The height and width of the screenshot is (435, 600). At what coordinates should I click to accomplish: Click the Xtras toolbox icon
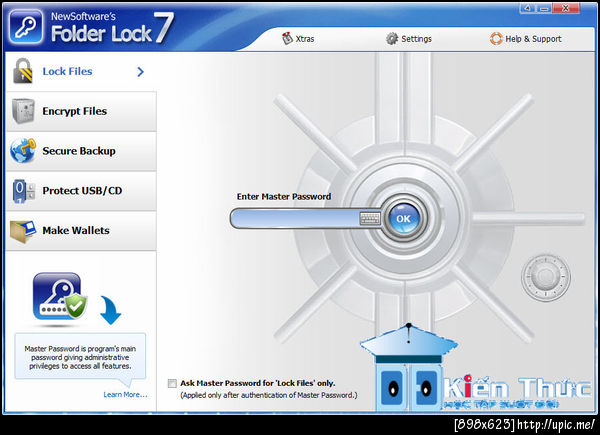tap(287, 39)
